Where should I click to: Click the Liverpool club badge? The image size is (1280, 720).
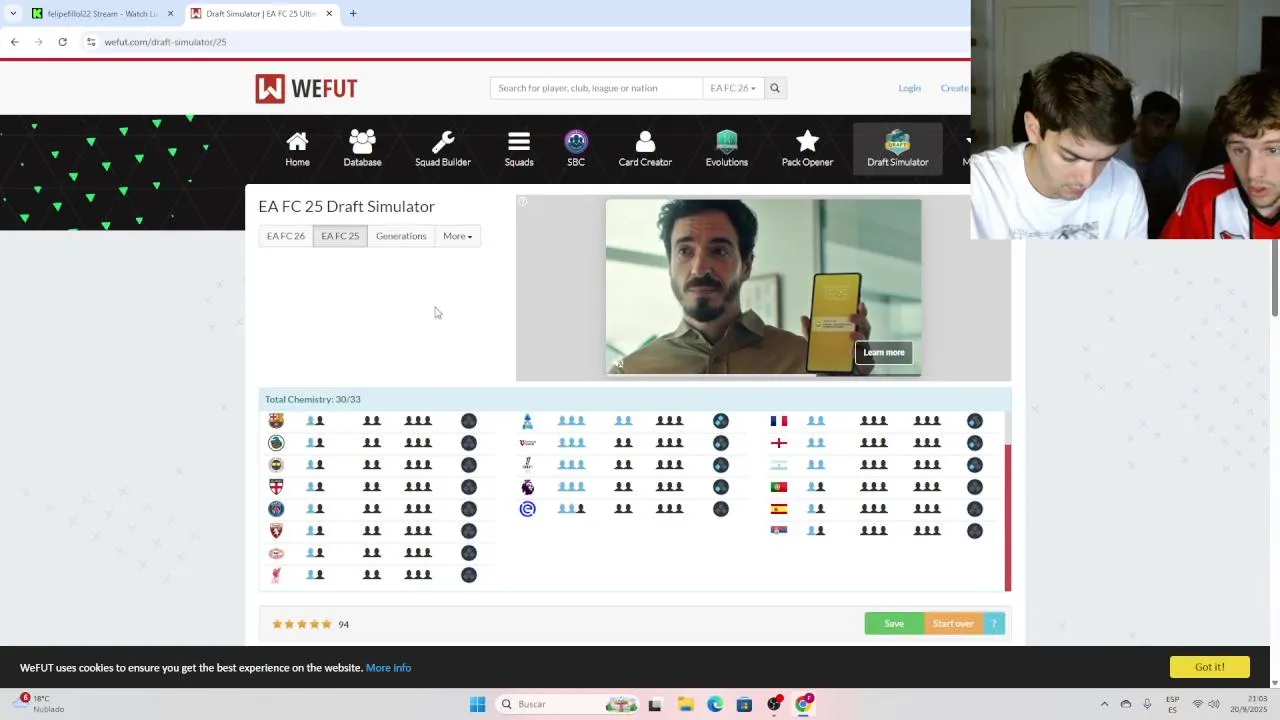pos(276,575)
